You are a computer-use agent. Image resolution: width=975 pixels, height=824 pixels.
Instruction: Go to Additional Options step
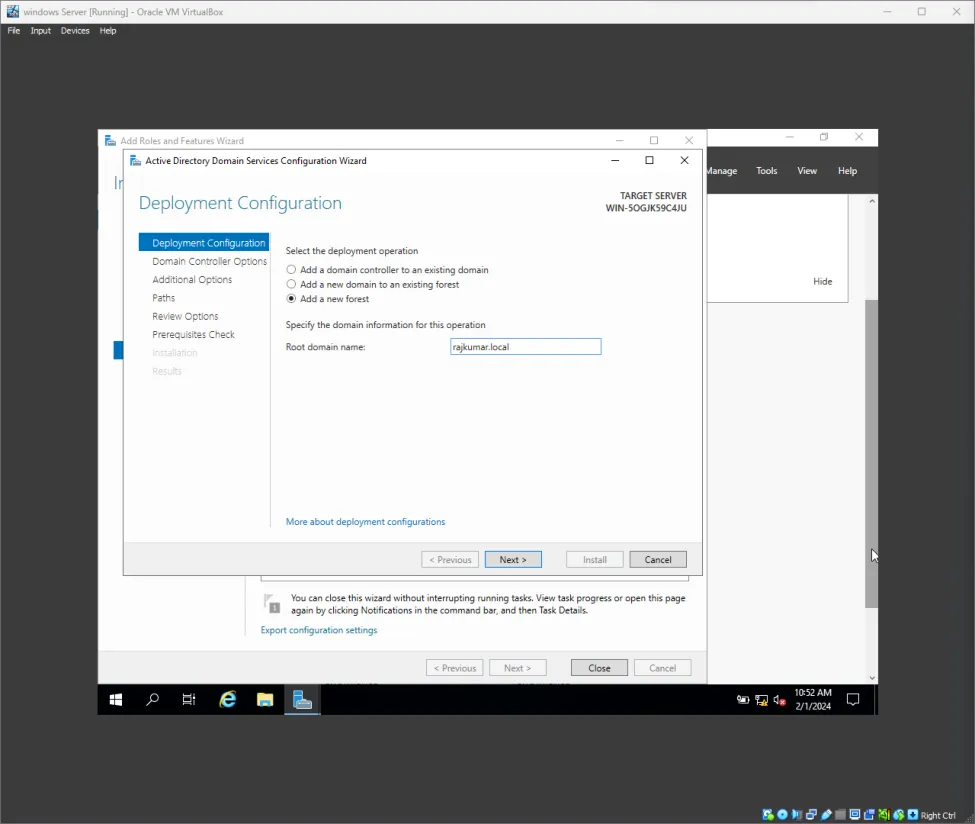click(192, 279)
